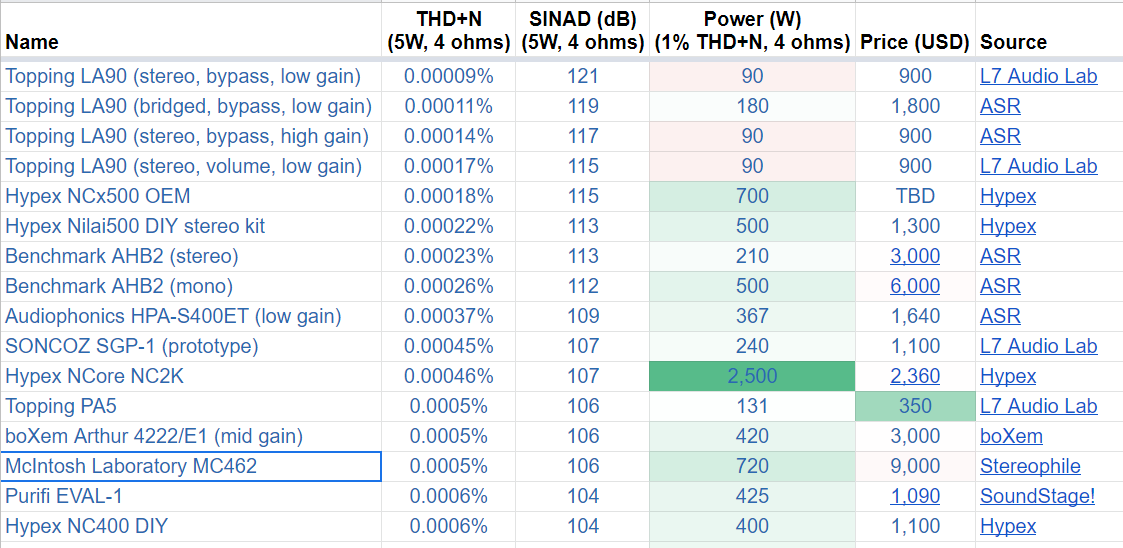1123x548 pixels.
Task: Open Hypex source link for NC400 DIY
Action: coord(1008,527)
